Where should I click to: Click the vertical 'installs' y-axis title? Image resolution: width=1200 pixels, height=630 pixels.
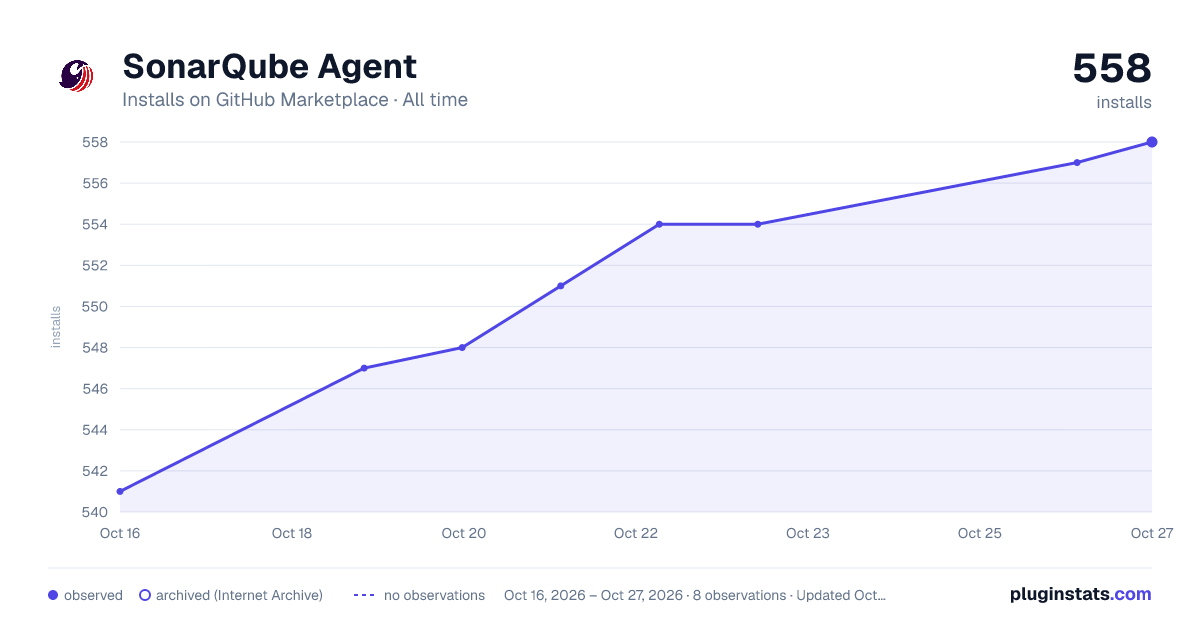[x=56, y=327]
